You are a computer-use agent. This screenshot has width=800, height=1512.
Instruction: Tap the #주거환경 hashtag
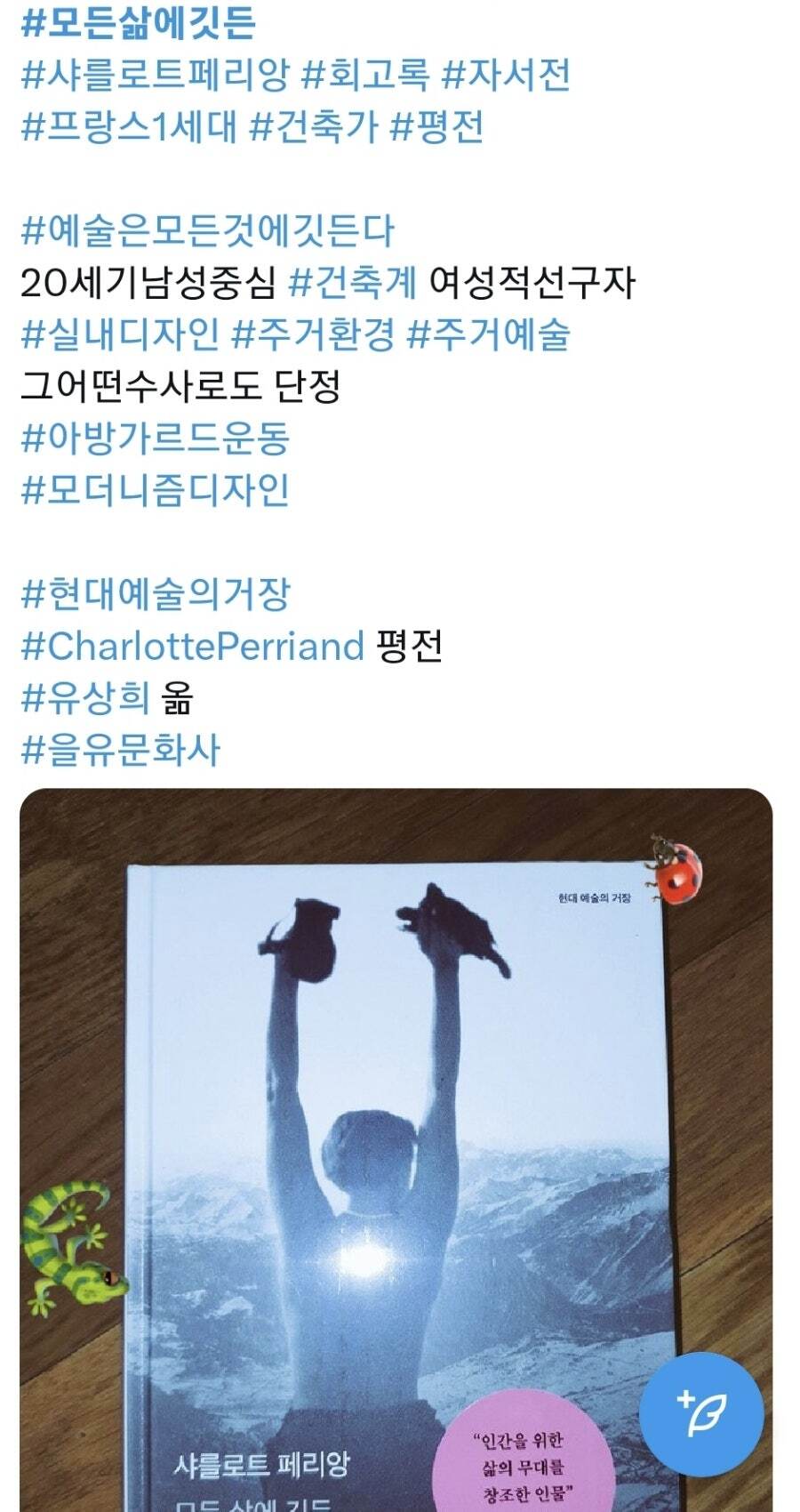313,334
